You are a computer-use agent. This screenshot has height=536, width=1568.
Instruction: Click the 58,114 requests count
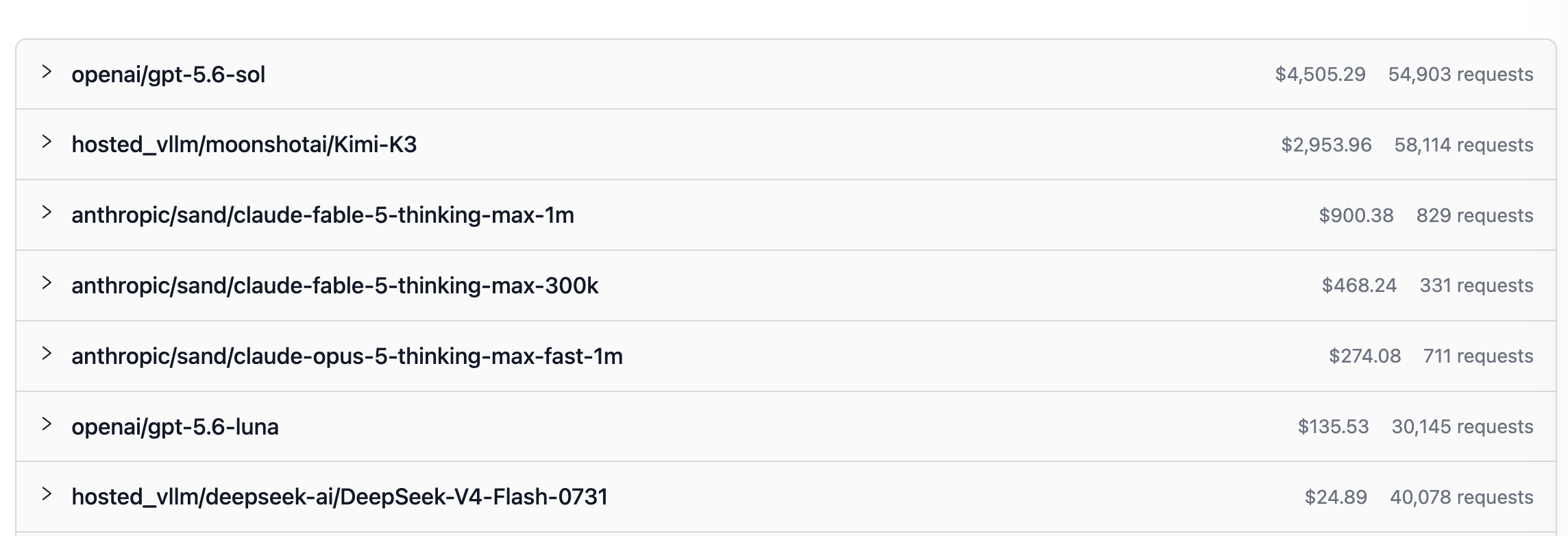(x=1464, y=145)
